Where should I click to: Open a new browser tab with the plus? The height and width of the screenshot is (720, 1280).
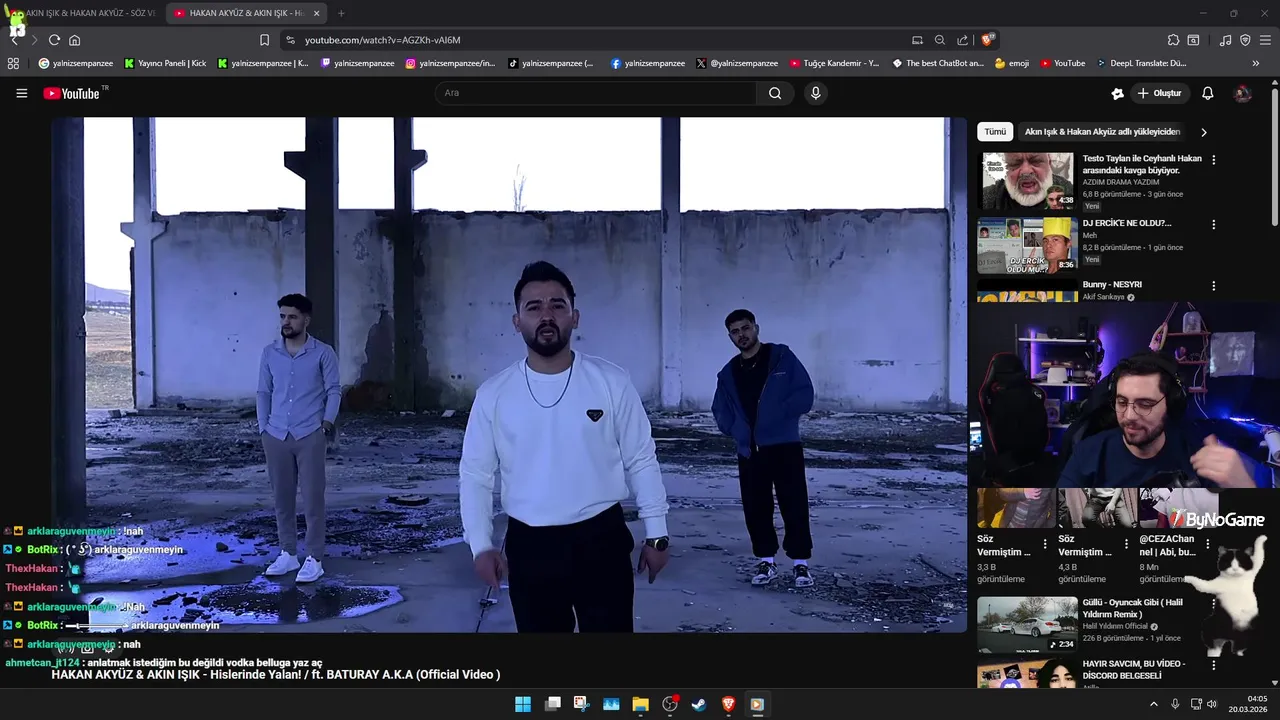click(341, 13)
